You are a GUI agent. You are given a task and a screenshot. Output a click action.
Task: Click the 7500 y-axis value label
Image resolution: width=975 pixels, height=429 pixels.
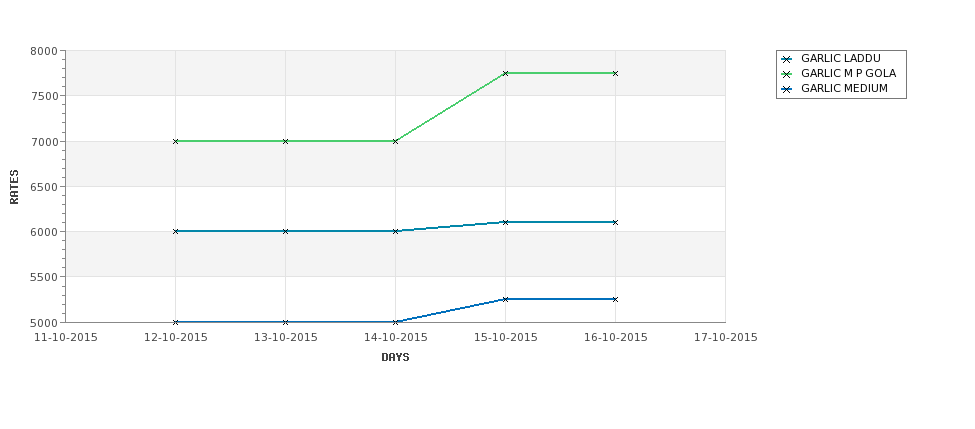pos(44,96)
